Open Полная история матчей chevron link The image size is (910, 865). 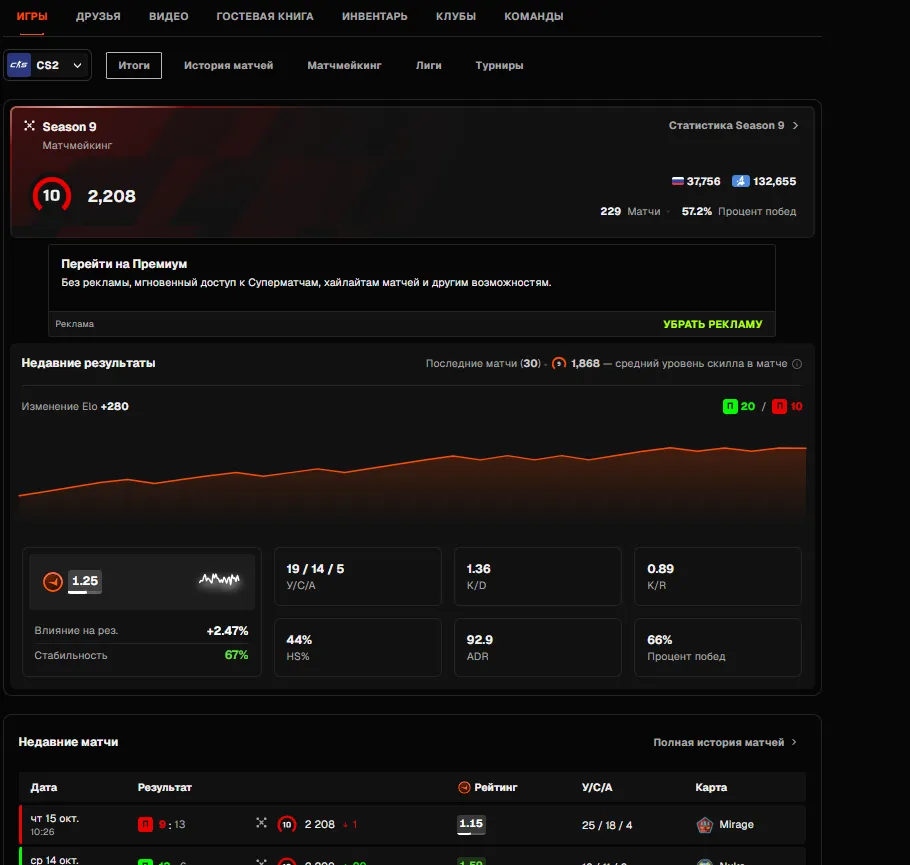click(x=725, y=743)
